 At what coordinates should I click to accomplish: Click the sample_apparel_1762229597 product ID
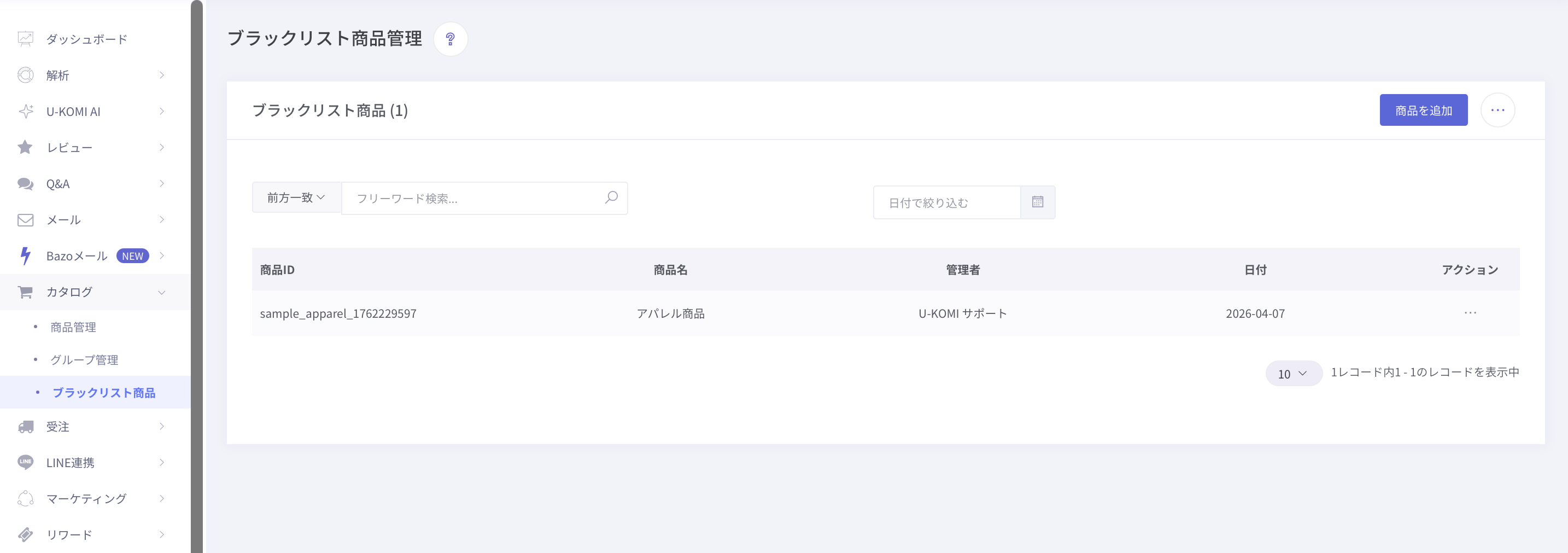click(x=338, y=313)
